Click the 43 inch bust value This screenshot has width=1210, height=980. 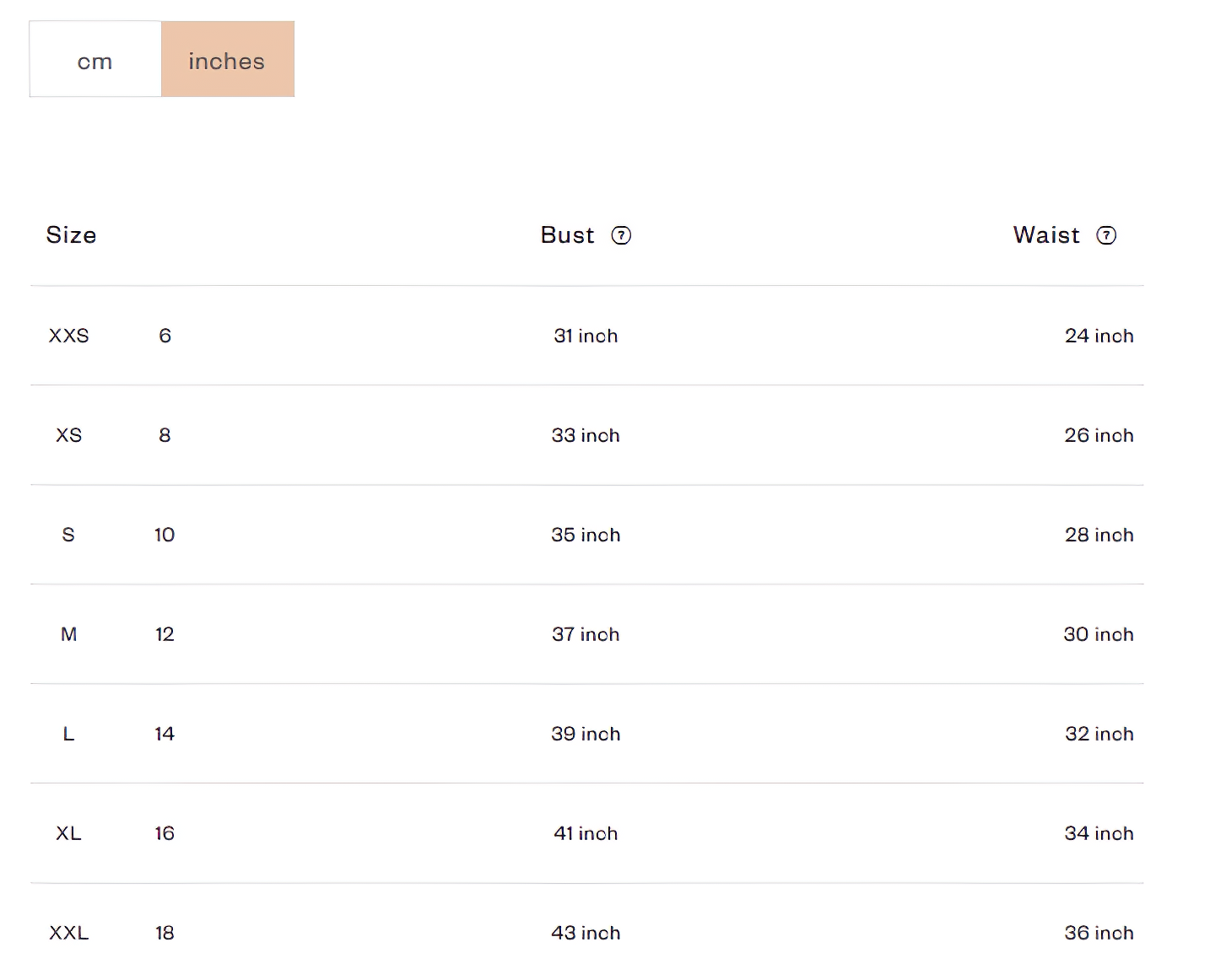tap(586, 933)
